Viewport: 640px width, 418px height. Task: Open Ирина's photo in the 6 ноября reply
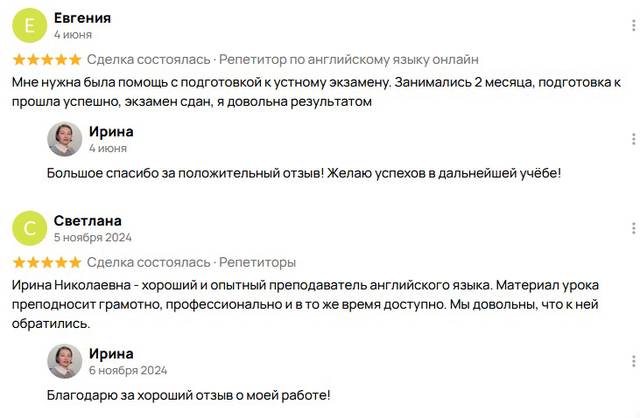pos(65,361)
